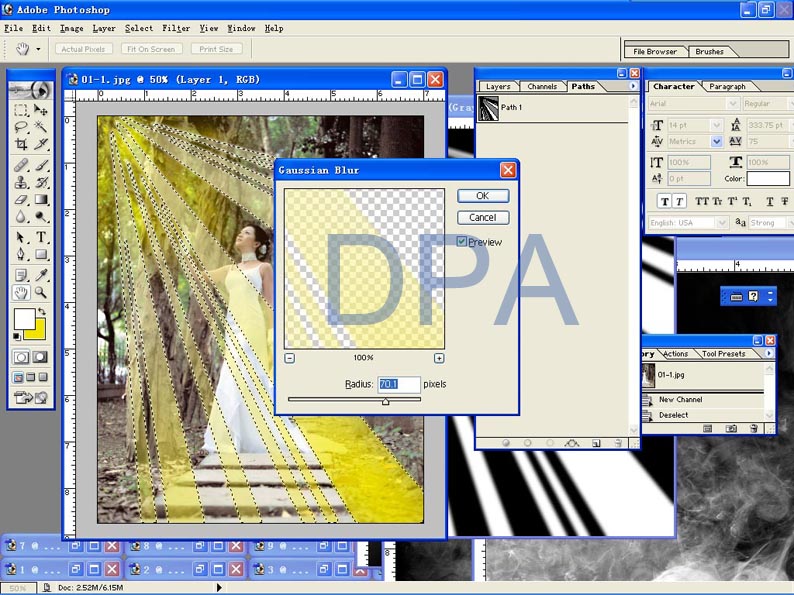Click the Radius slider handle

pyautogui.click(x=385, y=401)
